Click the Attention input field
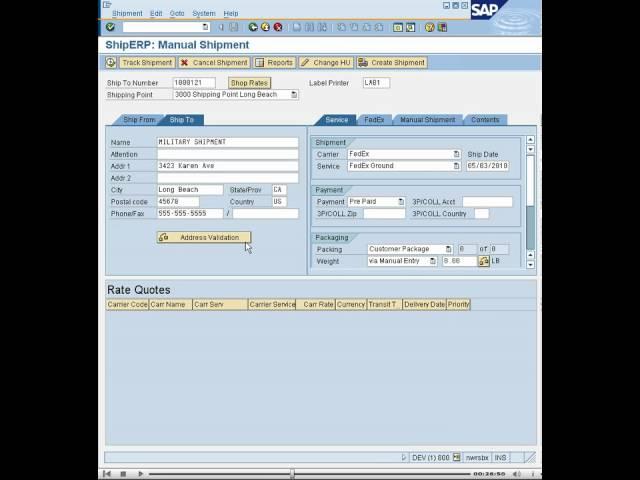This screenshot has height=480, width=640. [227, 154]
